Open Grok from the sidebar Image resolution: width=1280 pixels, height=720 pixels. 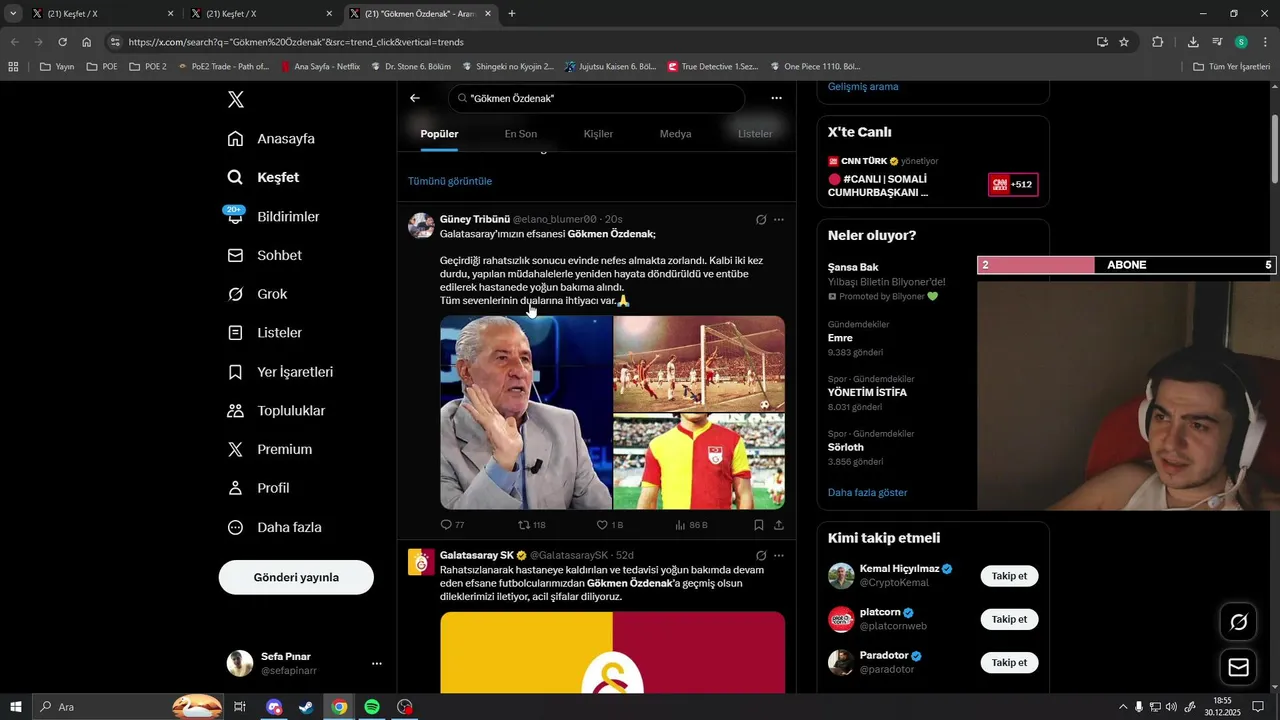(258, 294)
